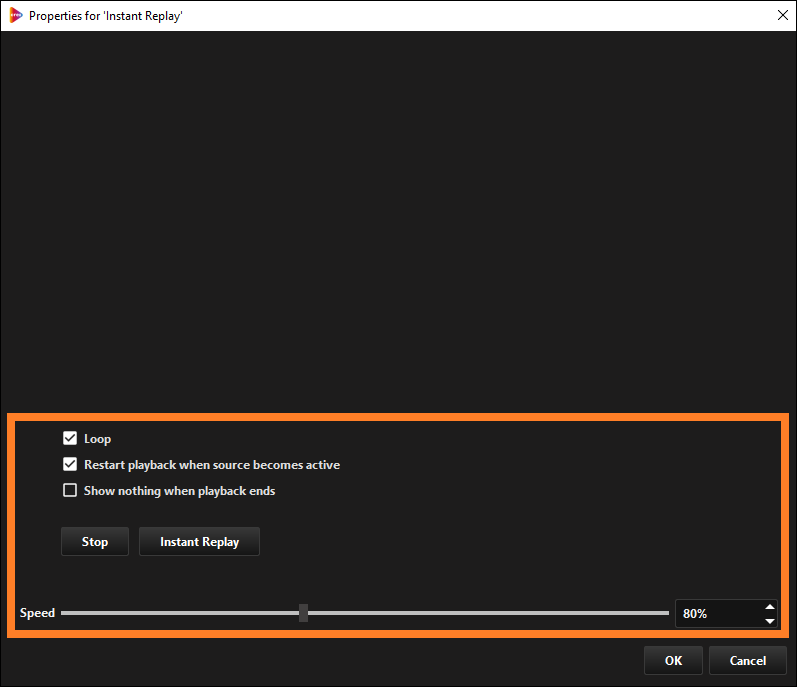Viewport: 797px width, 687px height.
Task: Click the Properties for 'Instant Replay' title
Action: point(106,16)
